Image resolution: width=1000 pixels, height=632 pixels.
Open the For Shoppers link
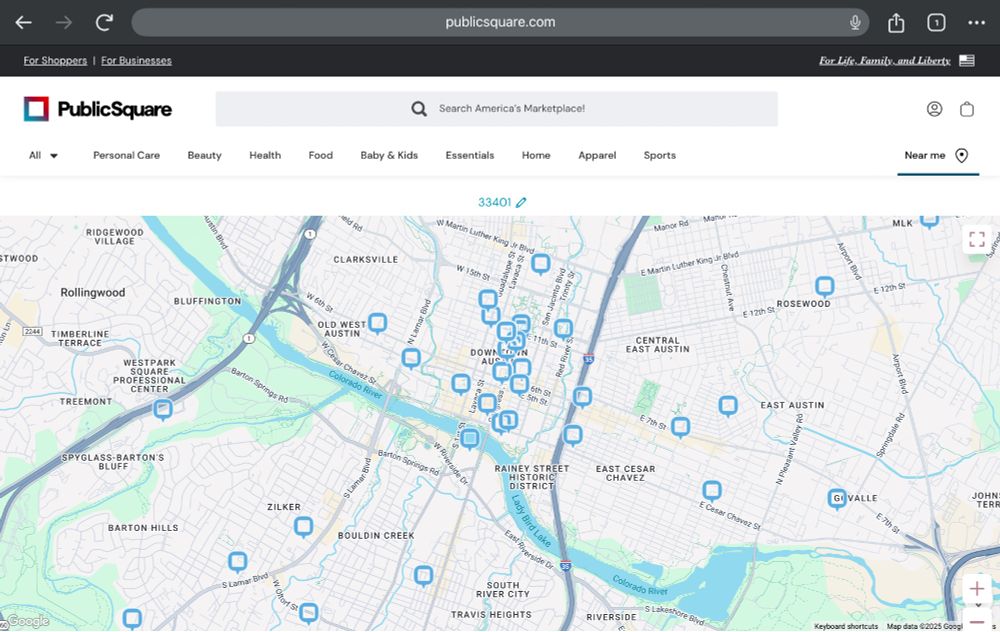point(55,61)
